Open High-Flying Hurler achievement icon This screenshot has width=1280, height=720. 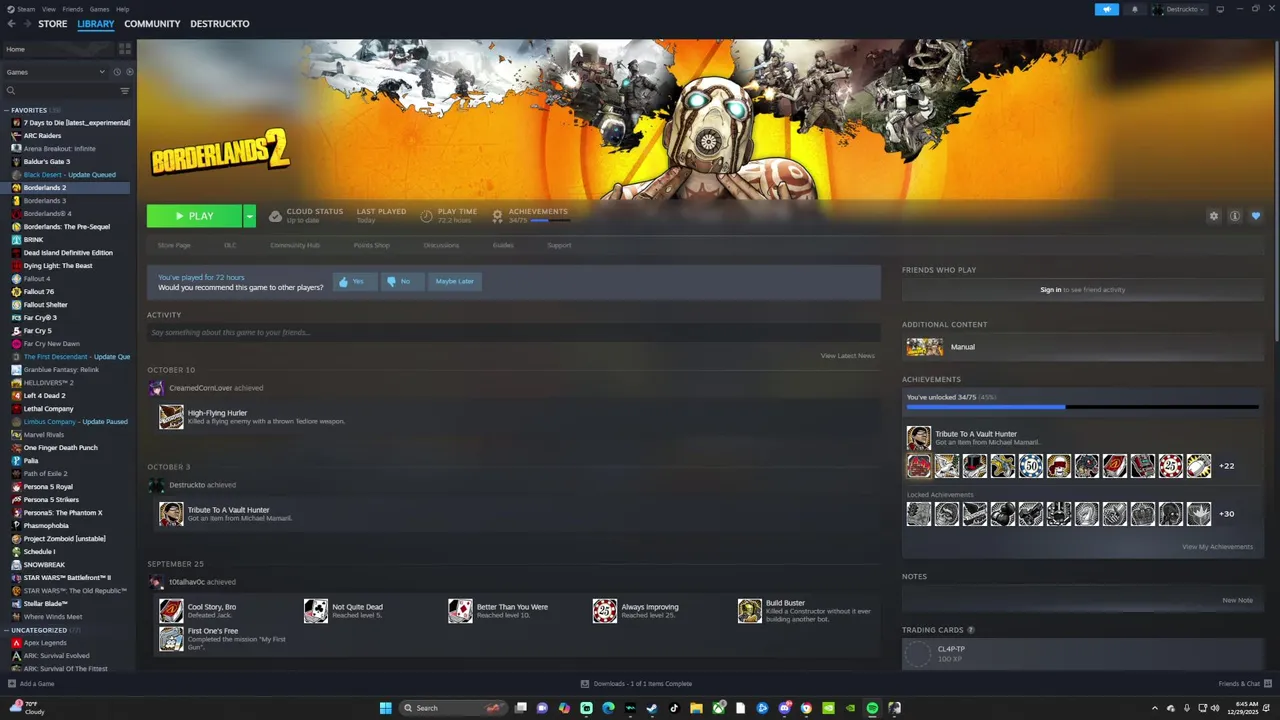point(171,417)
